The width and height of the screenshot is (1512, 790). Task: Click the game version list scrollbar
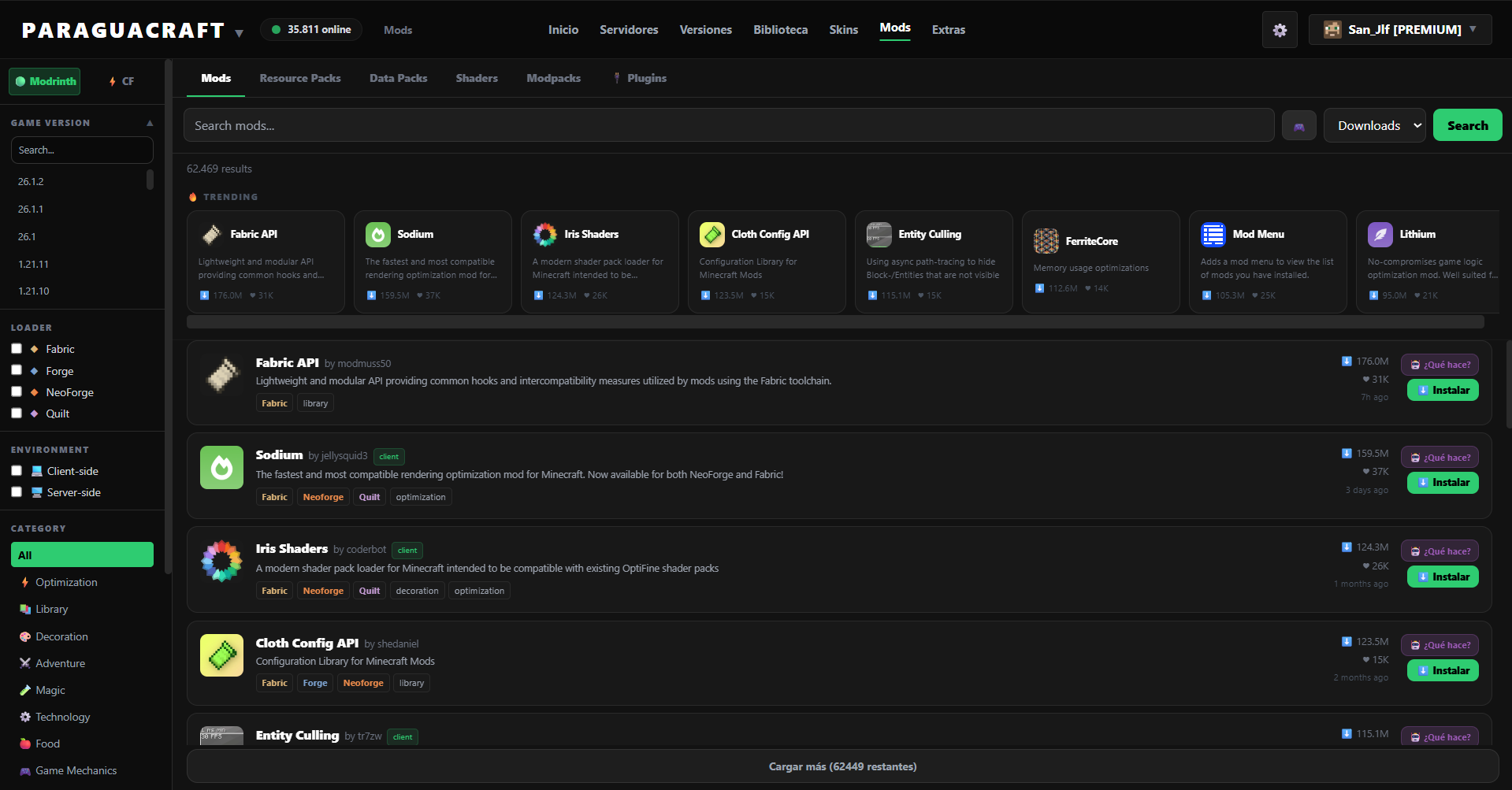(150, 180)
